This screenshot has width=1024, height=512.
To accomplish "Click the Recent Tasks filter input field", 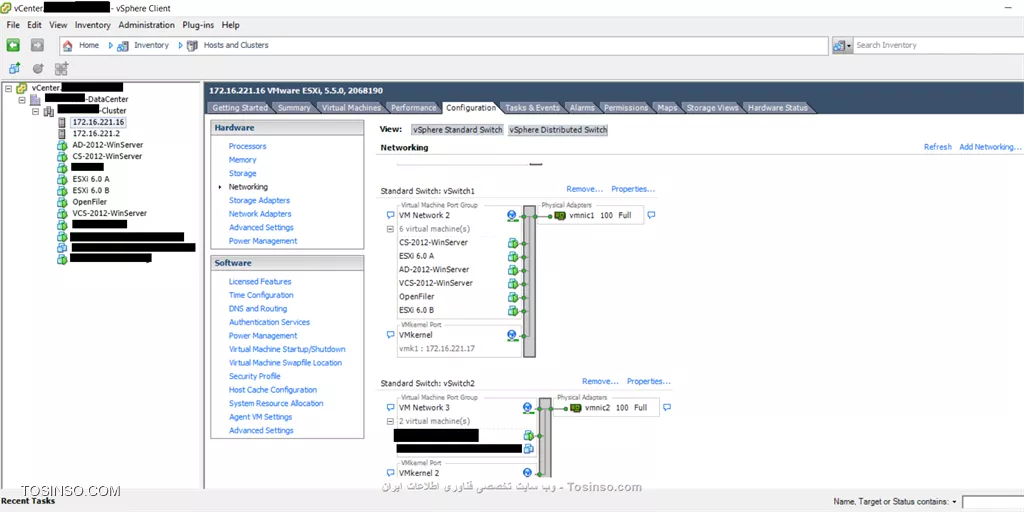I will point(993,502).
